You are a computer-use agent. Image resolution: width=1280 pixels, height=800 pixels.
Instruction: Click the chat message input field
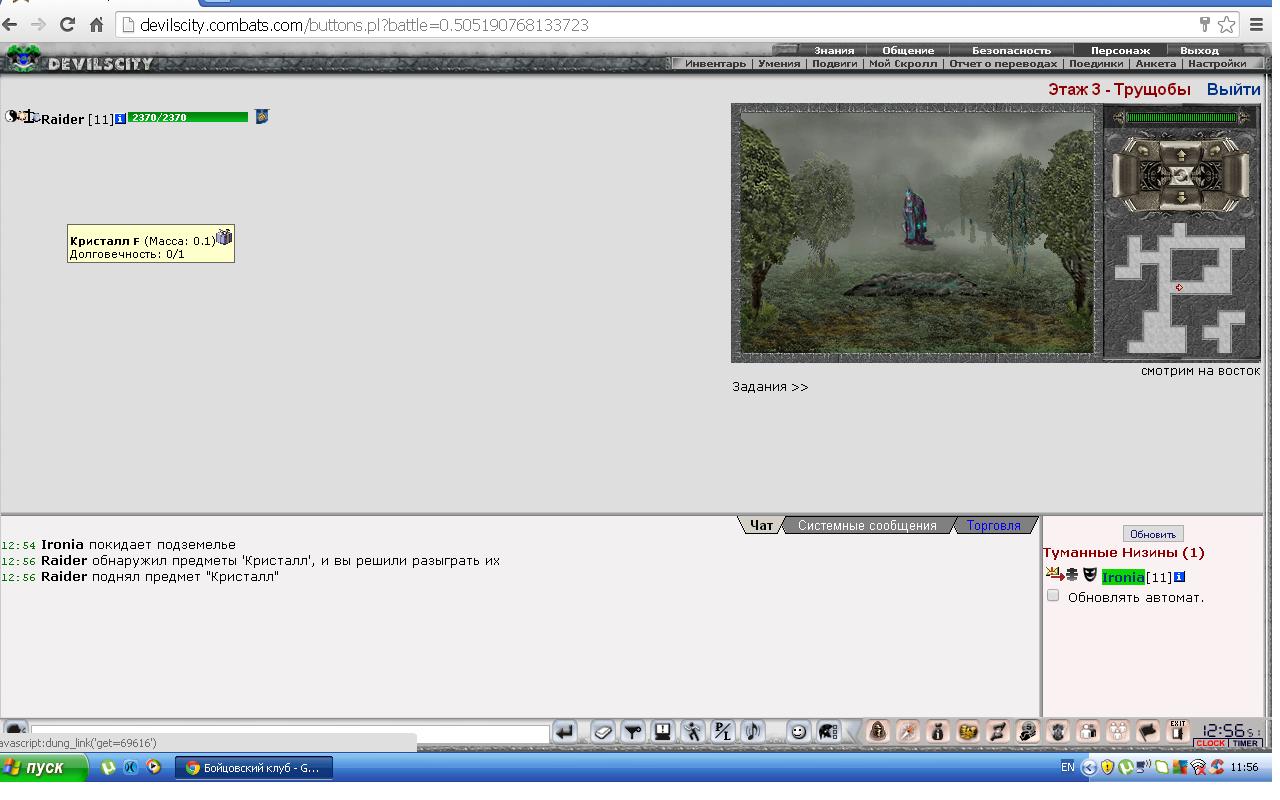point(290,732)
